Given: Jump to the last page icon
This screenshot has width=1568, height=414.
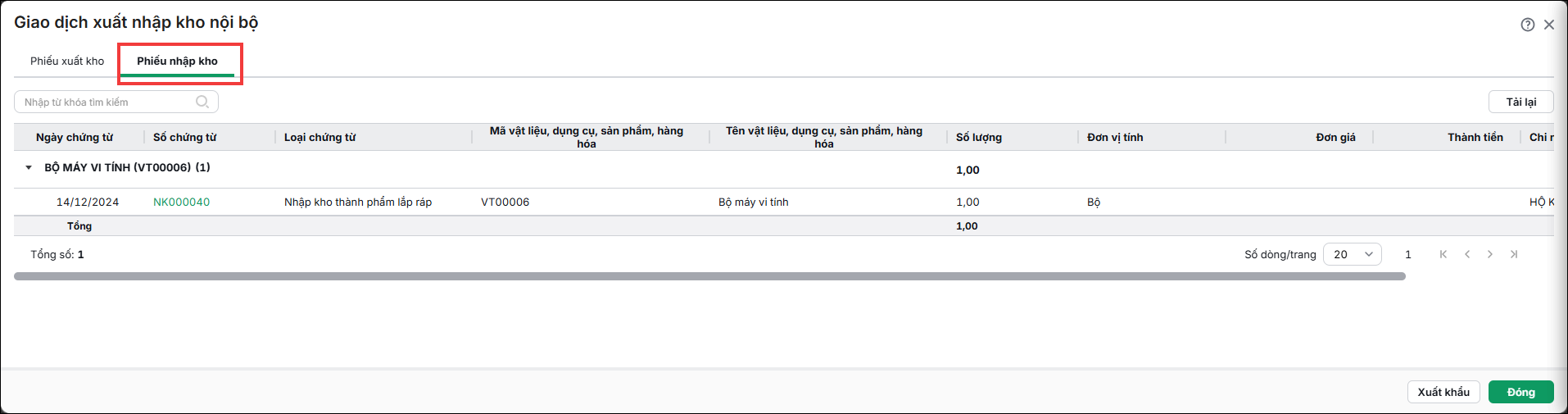Looking at the screenshot, I should point(1514,254).
